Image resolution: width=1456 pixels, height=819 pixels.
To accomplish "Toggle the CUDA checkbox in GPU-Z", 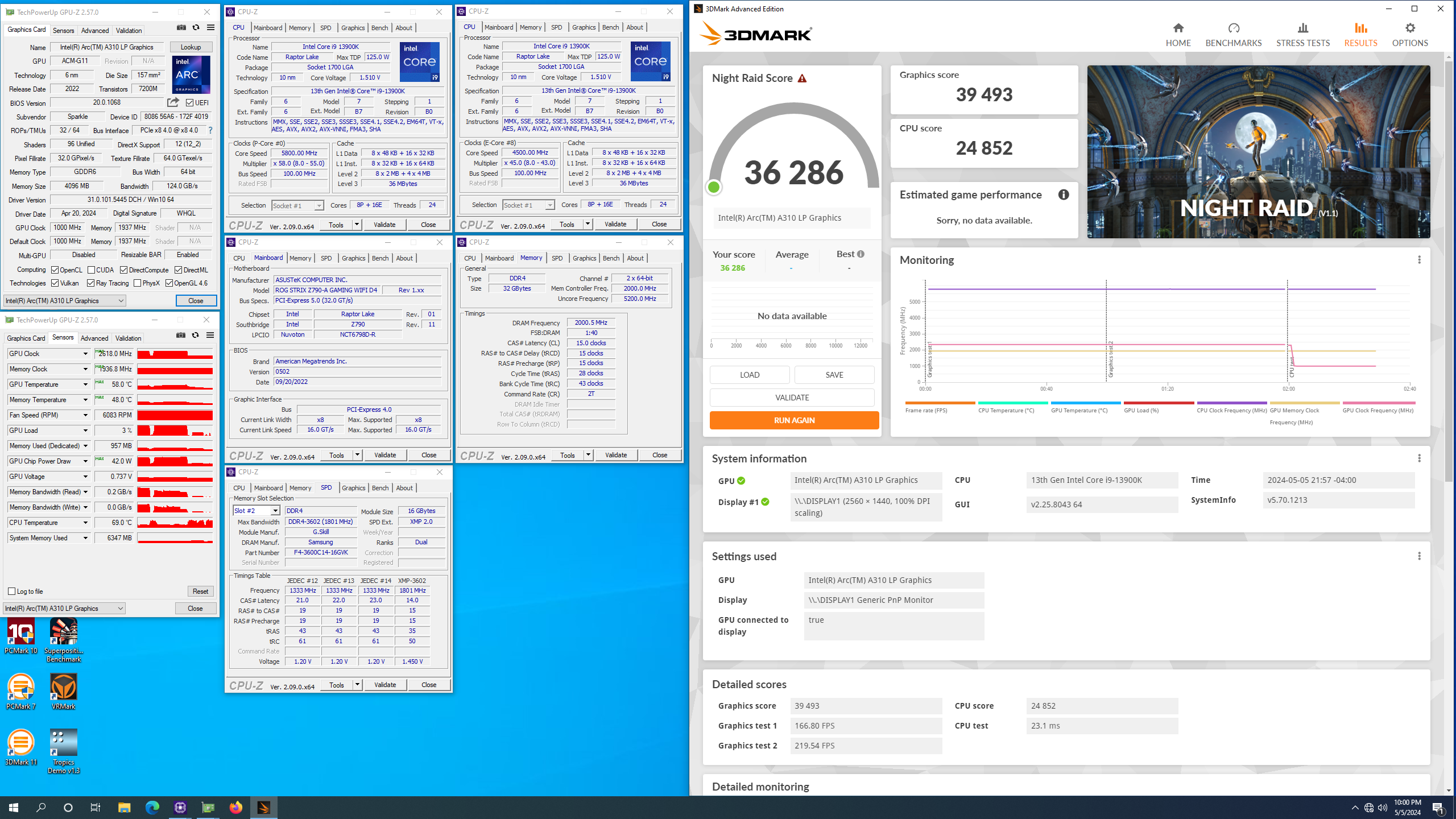I will click(x=92, y=270).
